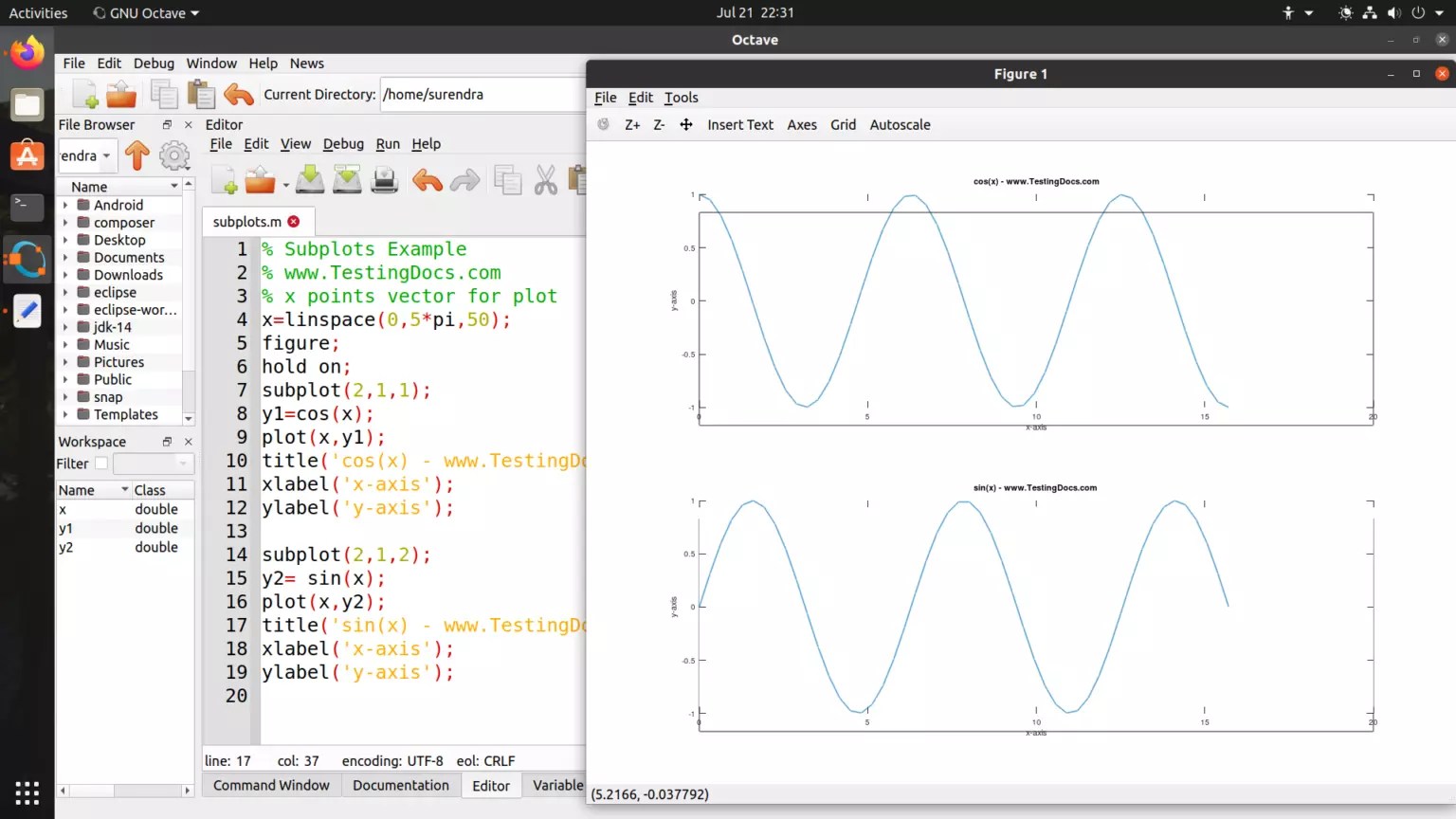1456x819 pixels.
Task: Create a new script with the New File icon
Action: pyautogui.click(x=223, y=179)
